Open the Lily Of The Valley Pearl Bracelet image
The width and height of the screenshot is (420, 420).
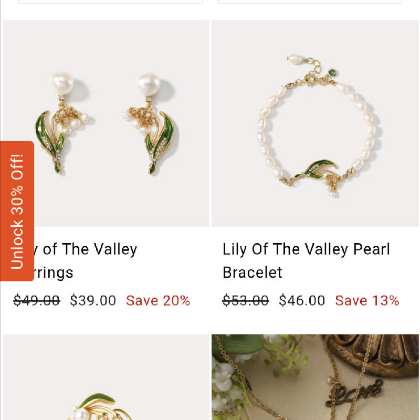coord(315,123)
